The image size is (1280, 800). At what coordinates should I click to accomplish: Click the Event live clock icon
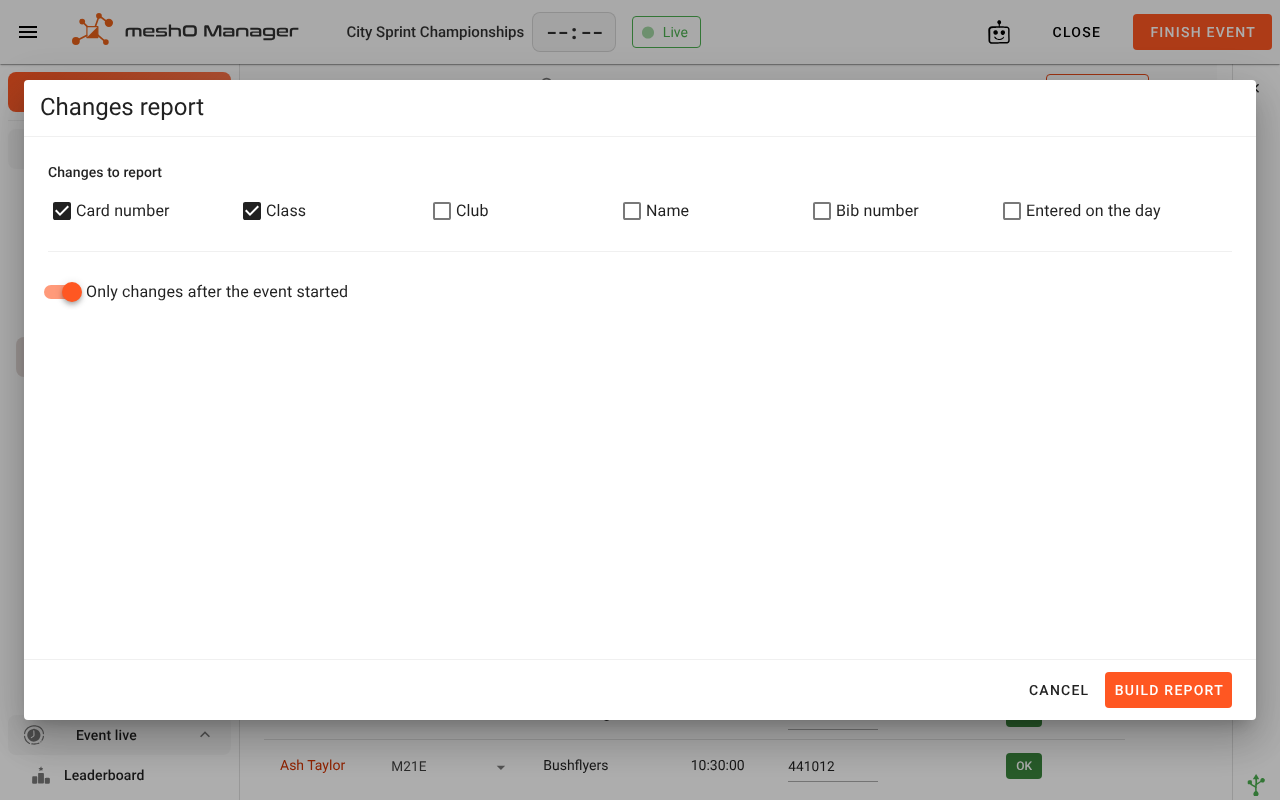[x=35, y=735]
